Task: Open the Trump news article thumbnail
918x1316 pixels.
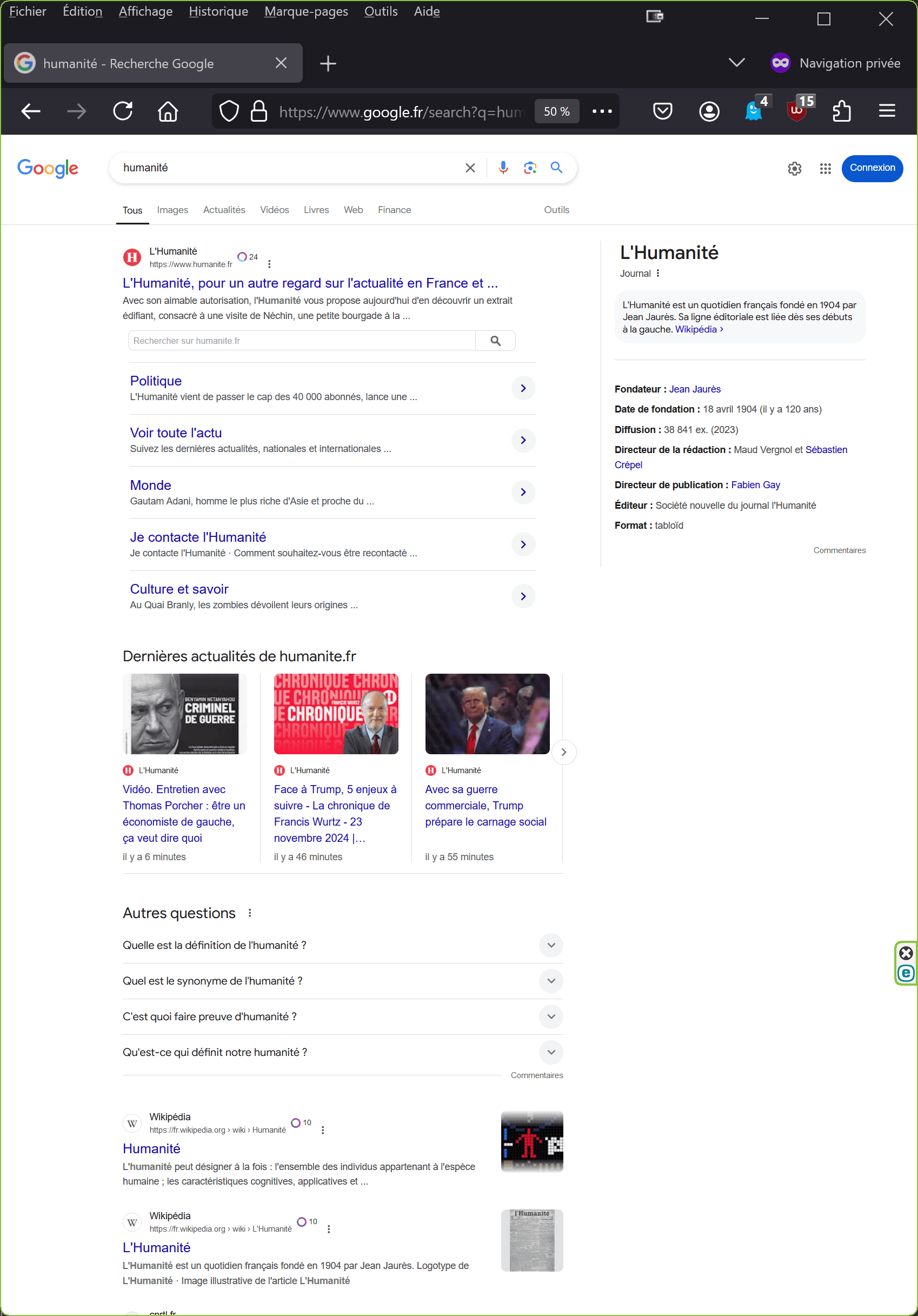Action: [x=487, y=714]
